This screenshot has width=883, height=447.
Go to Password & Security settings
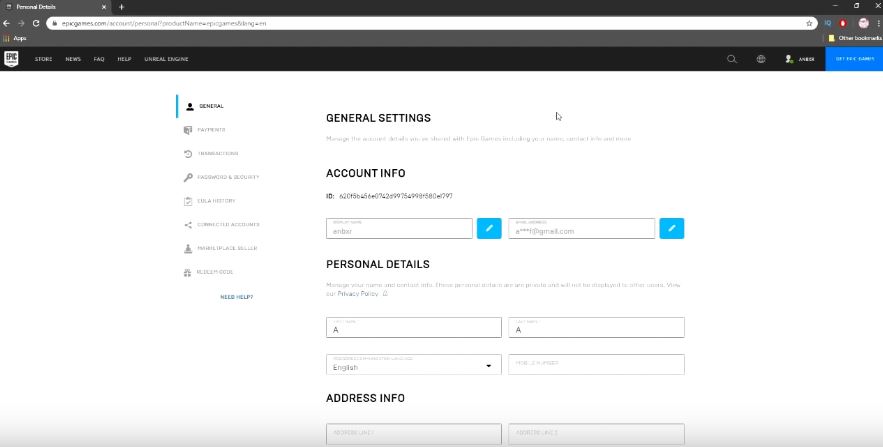227,177
